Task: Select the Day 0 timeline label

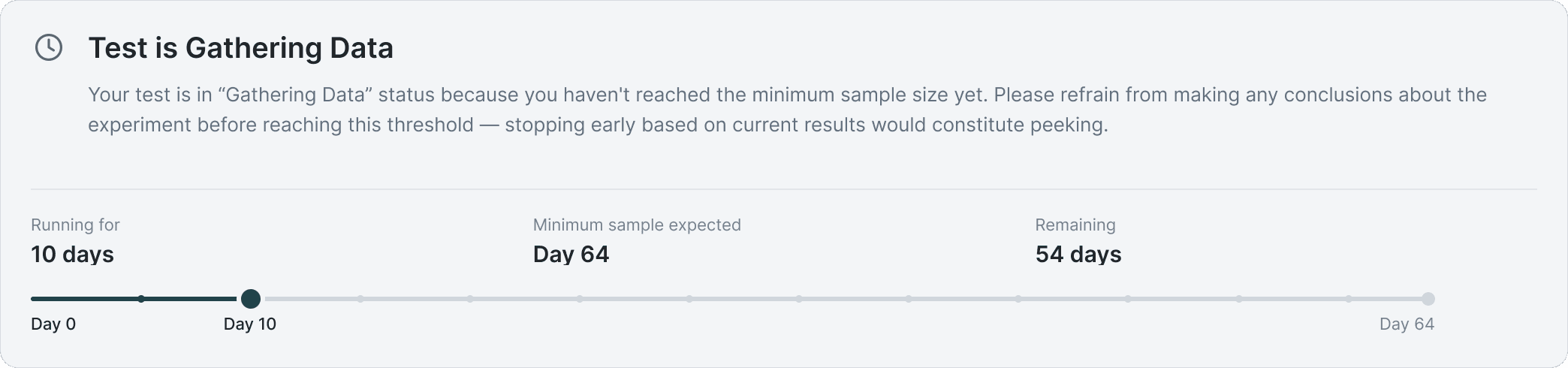Action: click(x=53, y=324)
